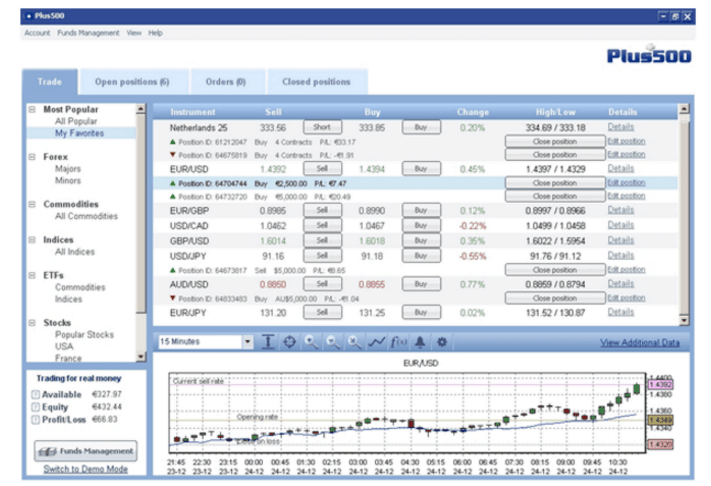Click the red arrow of position 64675819

[172, 155]
